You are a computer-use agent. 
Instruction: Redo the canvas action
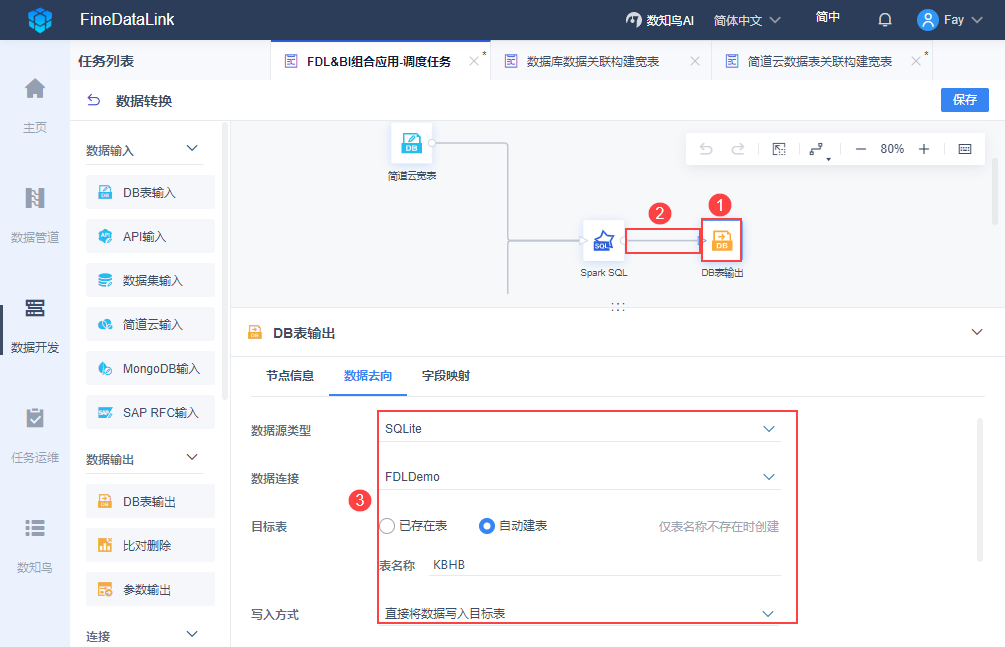[x=738, y=149]
